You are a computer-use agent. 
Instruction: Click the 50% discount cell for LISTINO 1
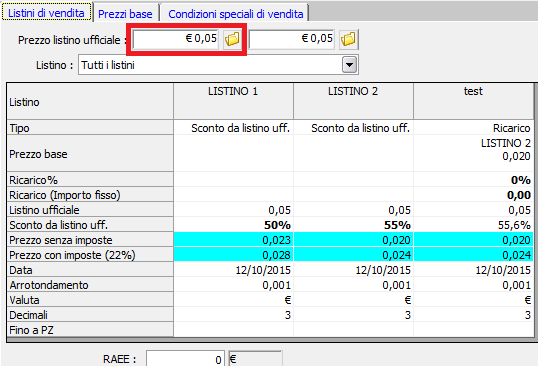pyautogui.click(x=233, y=225)
